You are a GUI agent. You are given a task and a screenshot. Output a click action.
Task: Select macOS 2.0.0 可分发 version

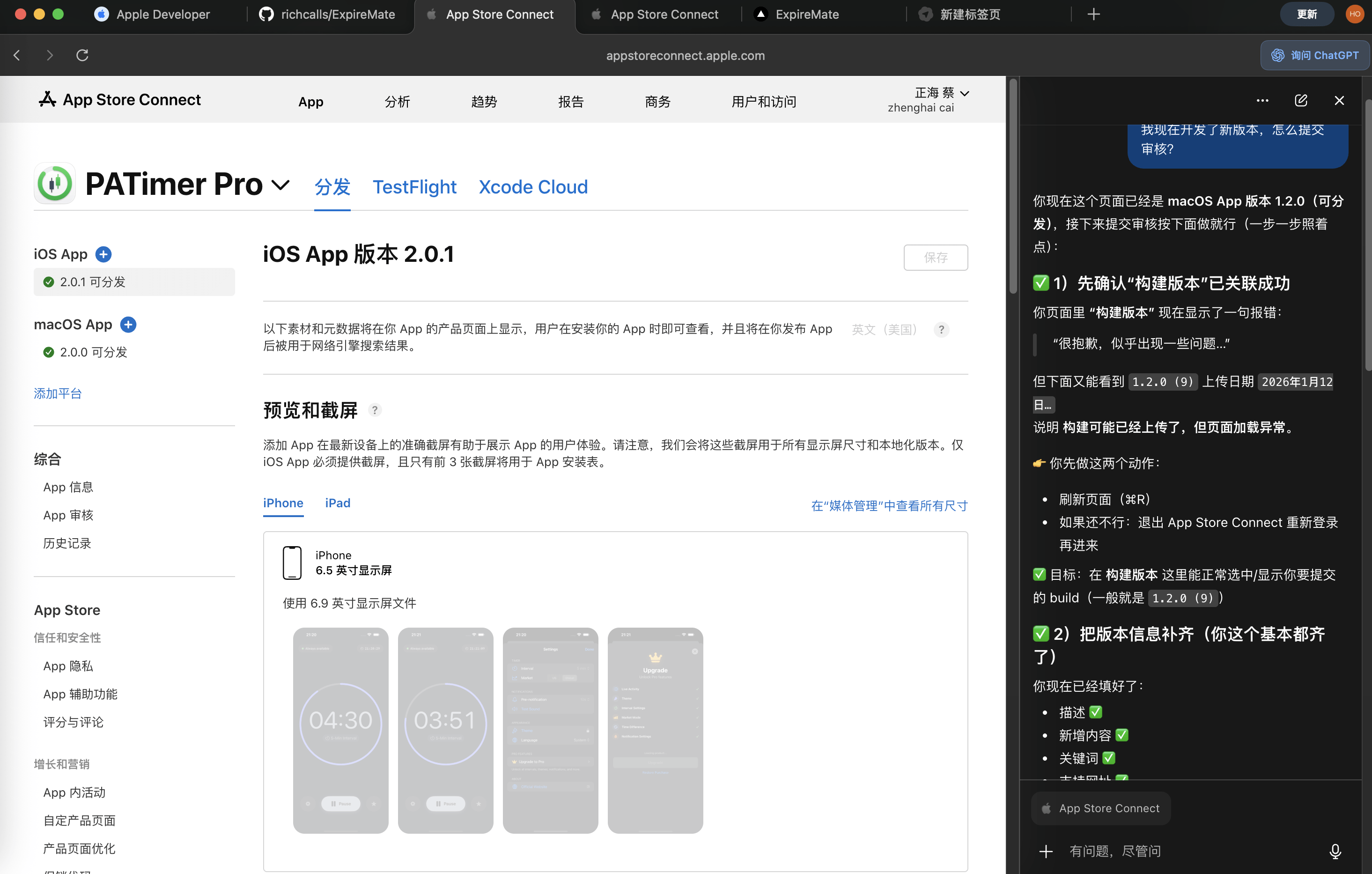click(94, 352)
